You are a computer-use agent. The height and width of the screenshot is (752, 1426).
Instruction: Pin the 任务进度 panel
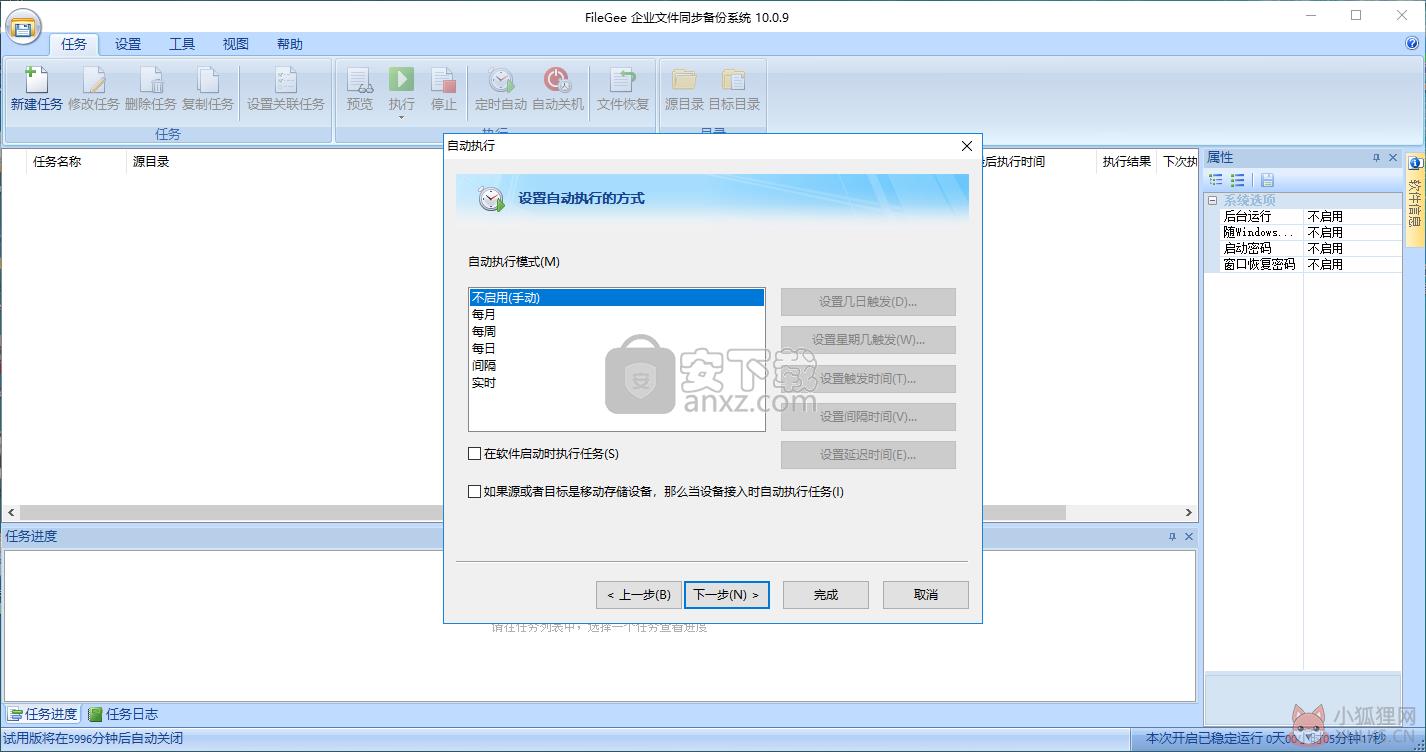1172,537
